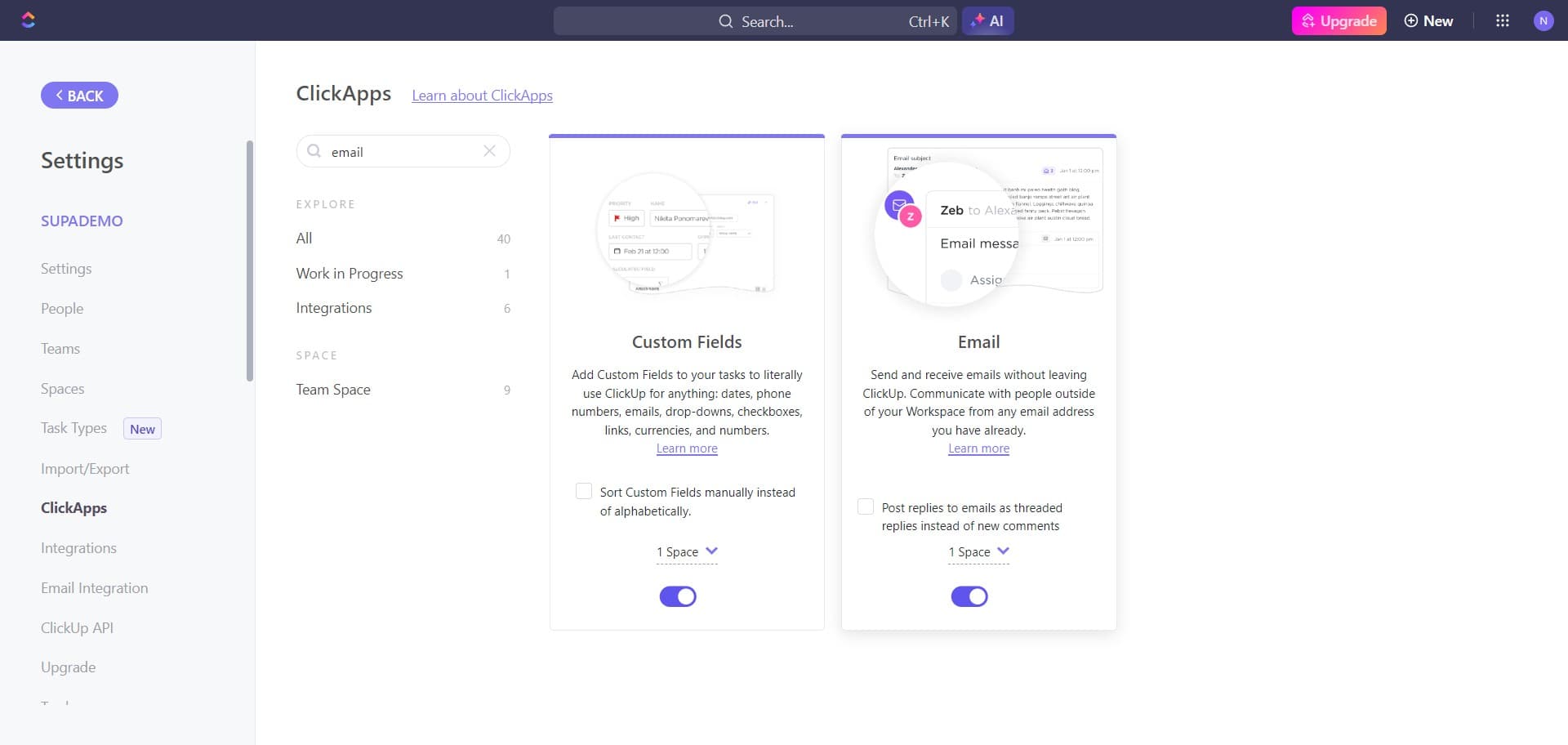The width and height of the screenshot is (1568, 745).
Task: Check 'Sort Custom Fields manually instead of alphabetically'
Action: click(x=583, y=490)
